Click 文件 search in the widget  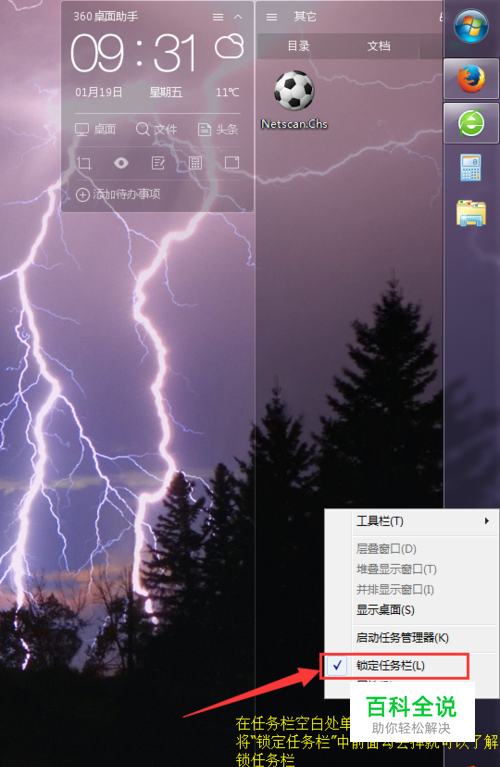tap(156, 129)
